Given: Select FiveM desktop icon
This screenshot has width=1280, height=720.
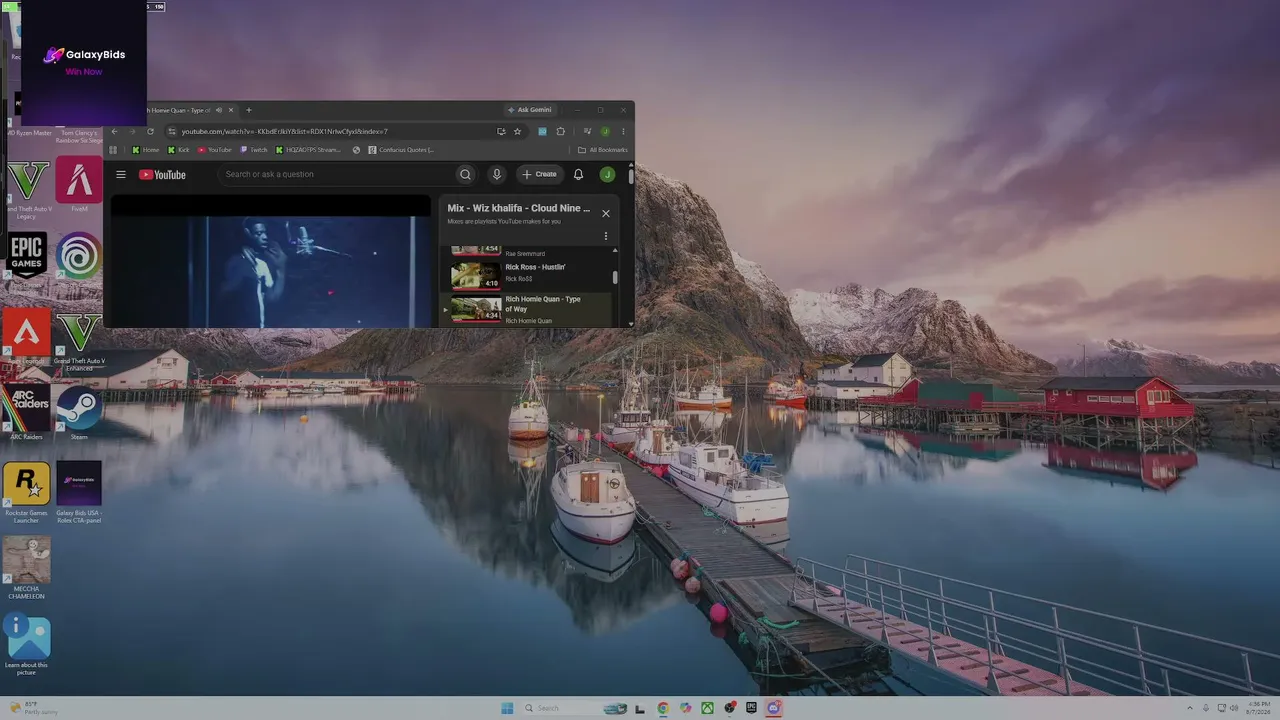Looking at the screenshot, I should (79, 185).
